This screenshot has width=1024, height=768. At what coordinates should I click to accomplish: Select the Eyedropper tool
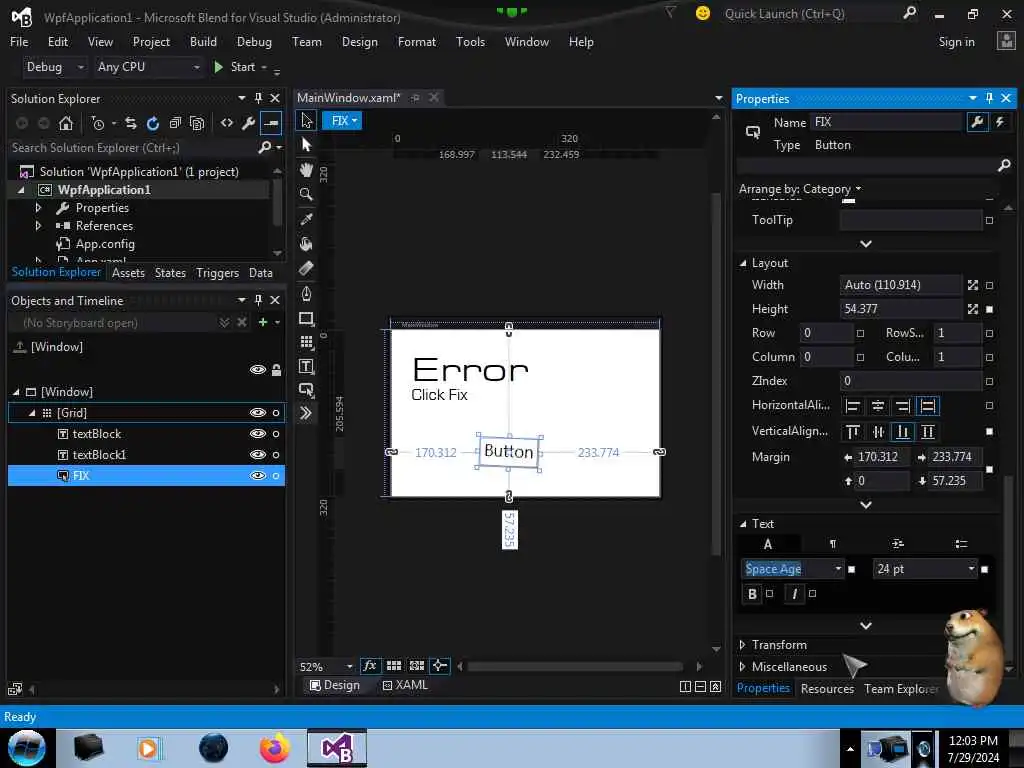point(306,219)
